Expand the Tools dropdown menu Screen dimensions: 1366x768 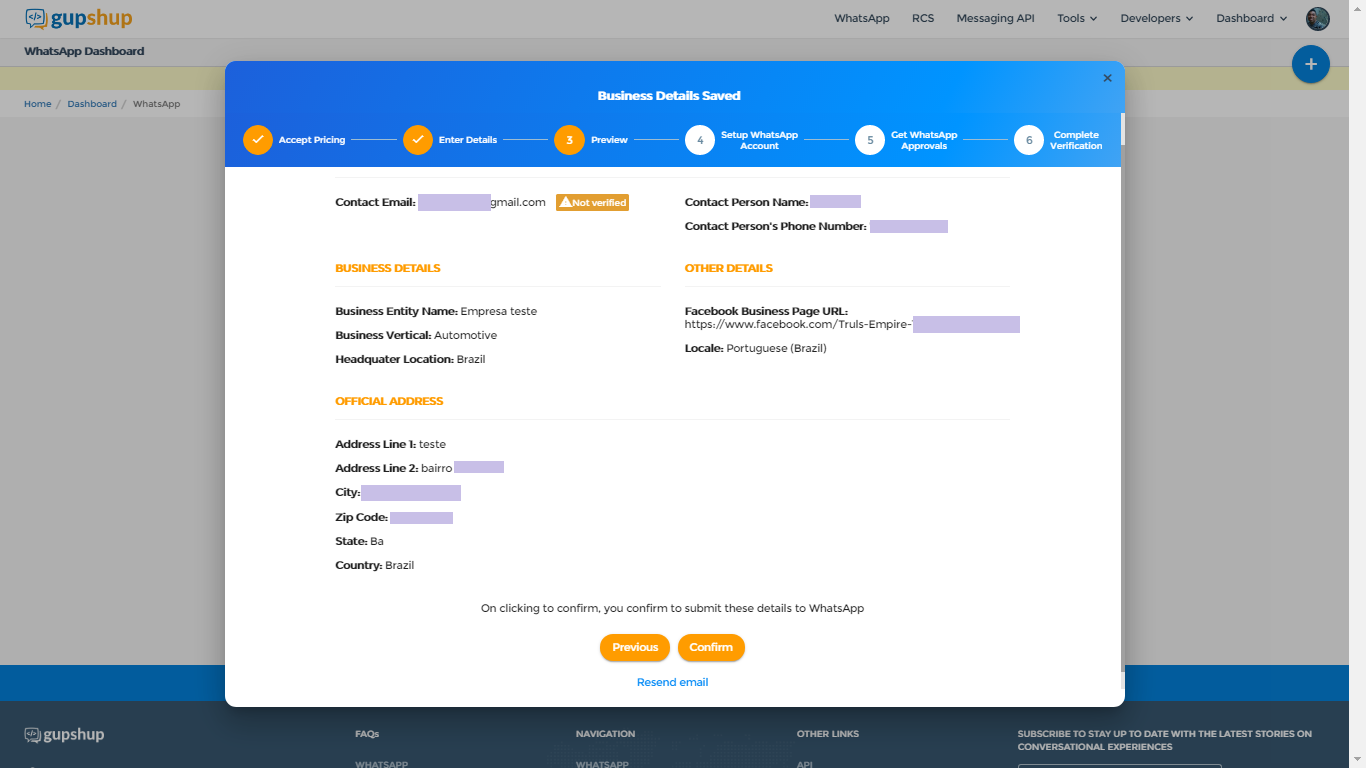pos(1077,18)
